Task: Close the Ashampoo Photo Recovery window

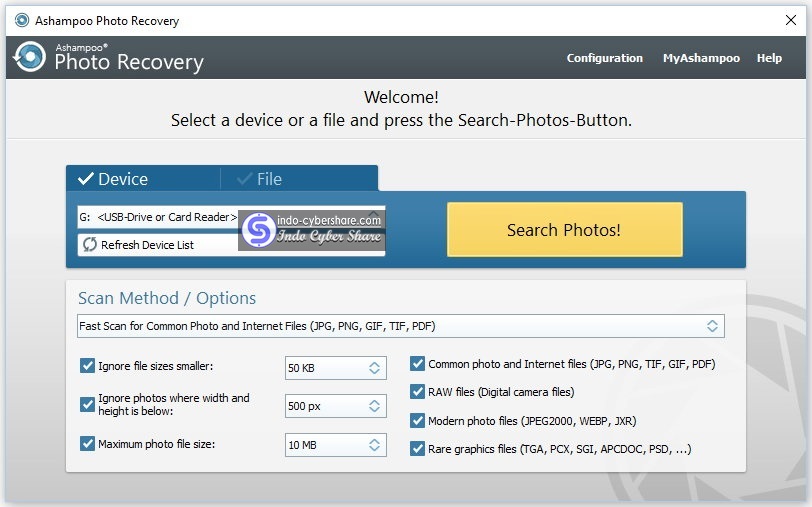Action: (791, 20)
